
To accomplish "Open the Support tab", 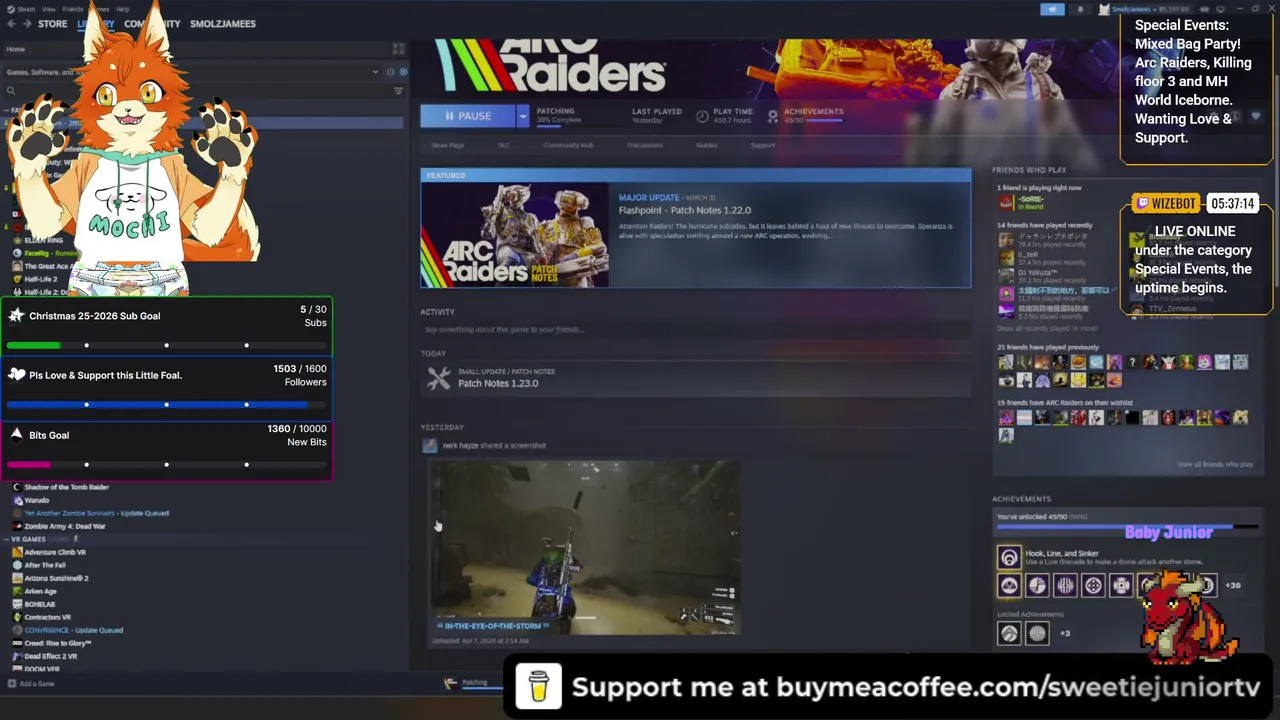I will (x=763, y=145).
